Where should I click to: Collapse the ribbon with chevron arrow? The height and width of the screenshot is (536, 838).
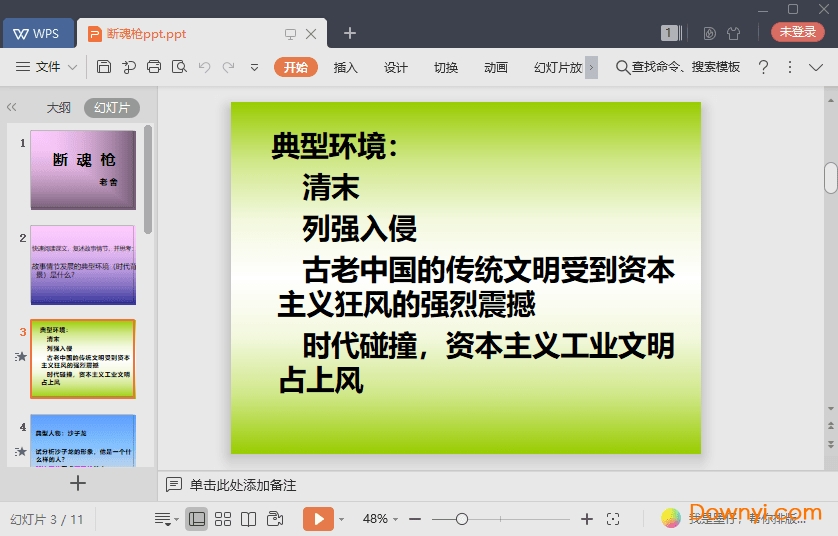pos(816,67)
